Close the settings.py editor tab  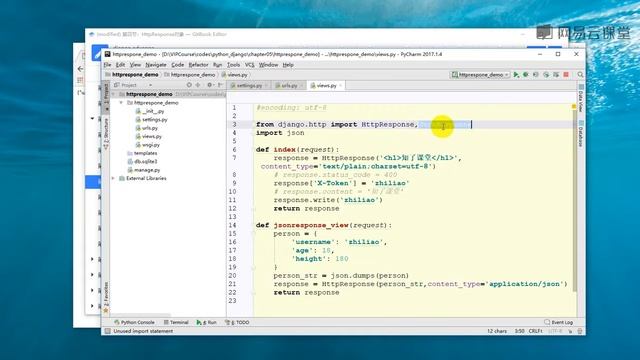[266, 85]
